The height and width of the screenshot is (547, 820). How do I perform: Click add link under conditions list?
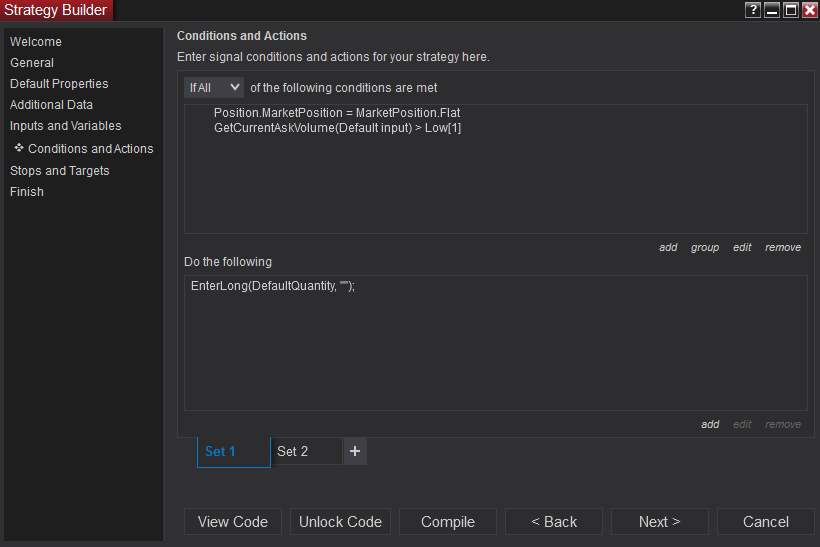tap(668, 247)
